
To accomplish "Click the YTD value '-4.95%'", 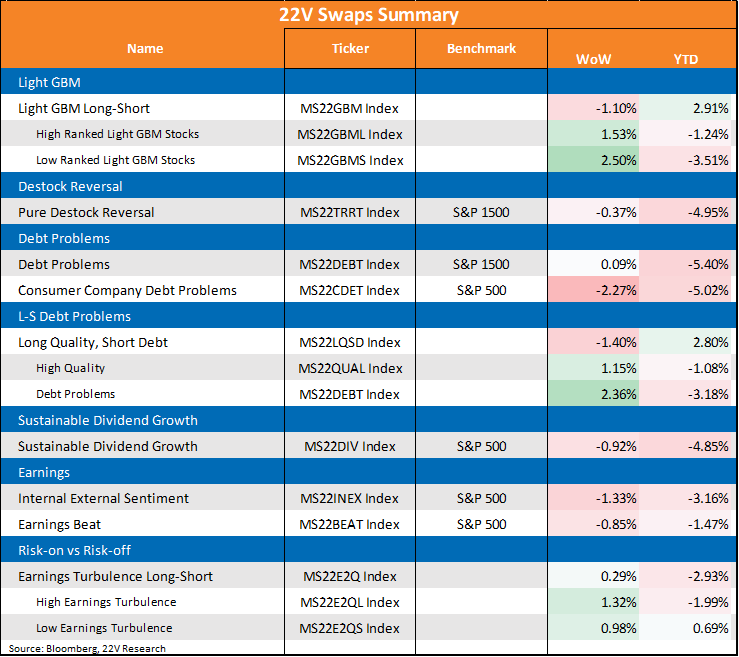I will [708, 213].
